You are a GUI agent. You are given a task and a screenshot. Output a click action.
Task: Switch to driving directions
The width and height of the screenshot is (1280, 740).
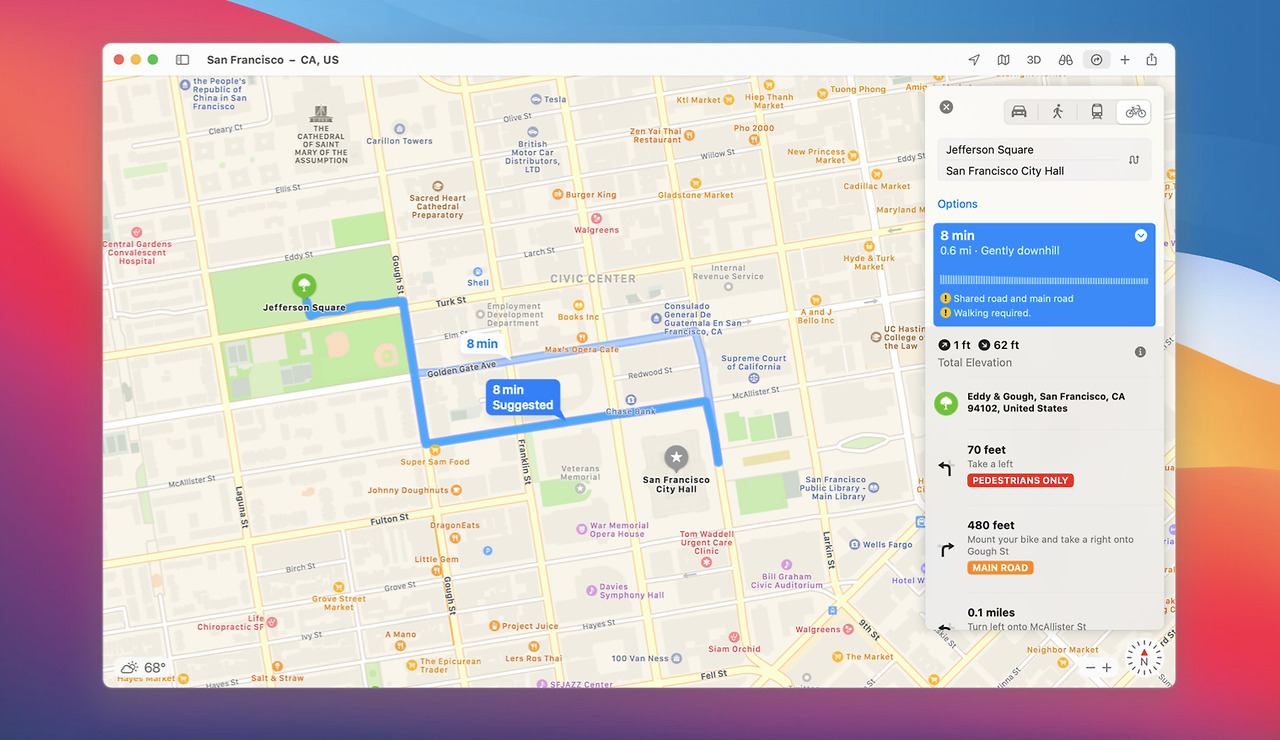pyautogui.click(x=1019, y=111)
